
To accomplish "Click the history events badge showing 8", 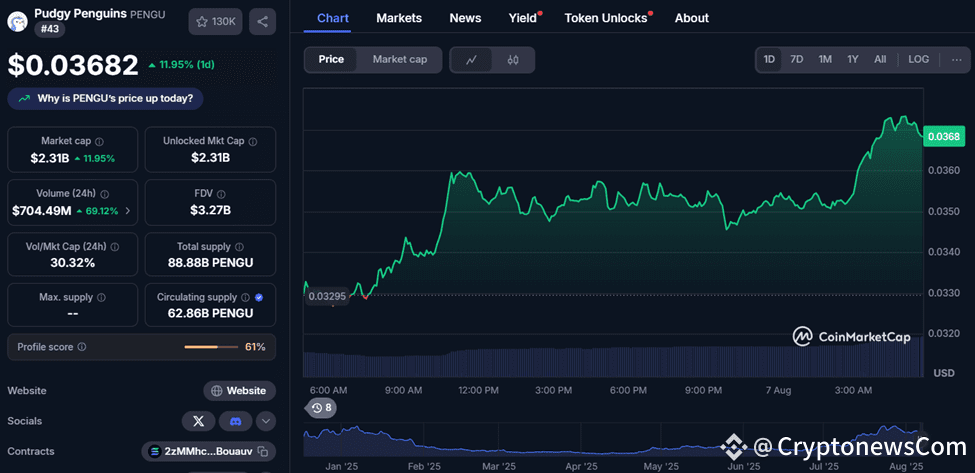I will [x=321, y=408].
